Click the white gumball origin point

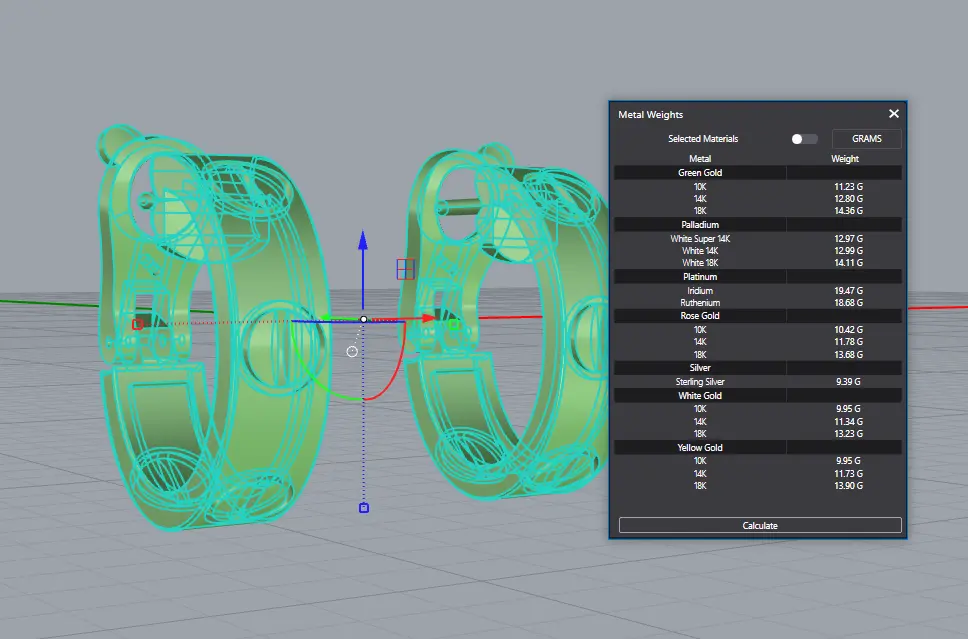[363, 319]
